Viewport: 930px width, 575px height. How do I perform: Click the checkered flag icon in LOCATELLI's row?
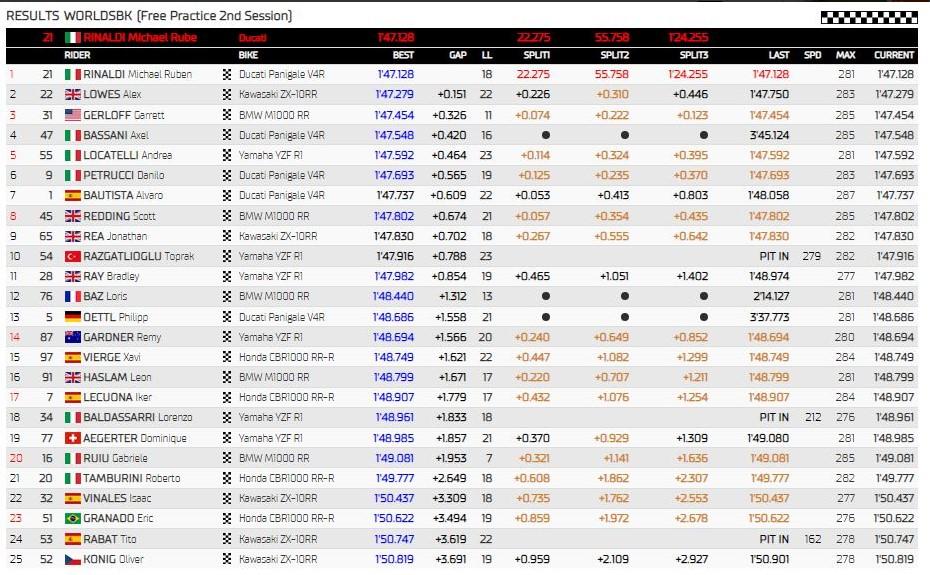227,155
